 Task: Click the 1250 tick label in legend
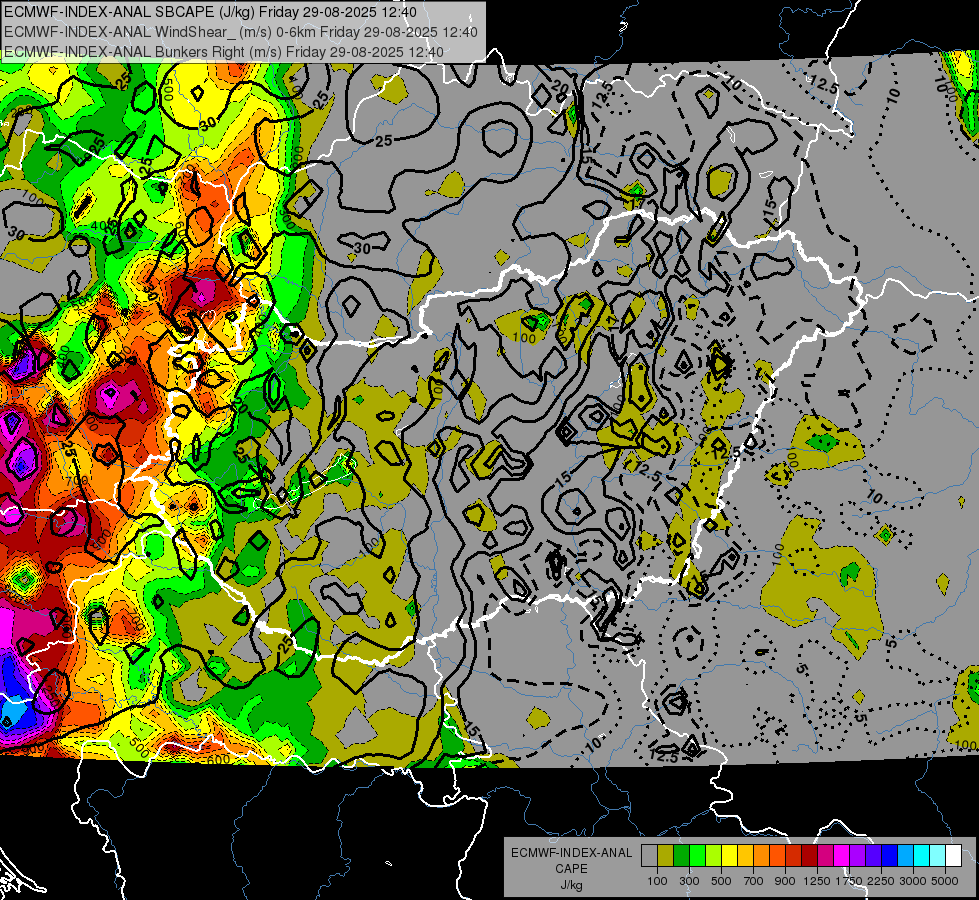pyautogui.click(x=817, y=881)
